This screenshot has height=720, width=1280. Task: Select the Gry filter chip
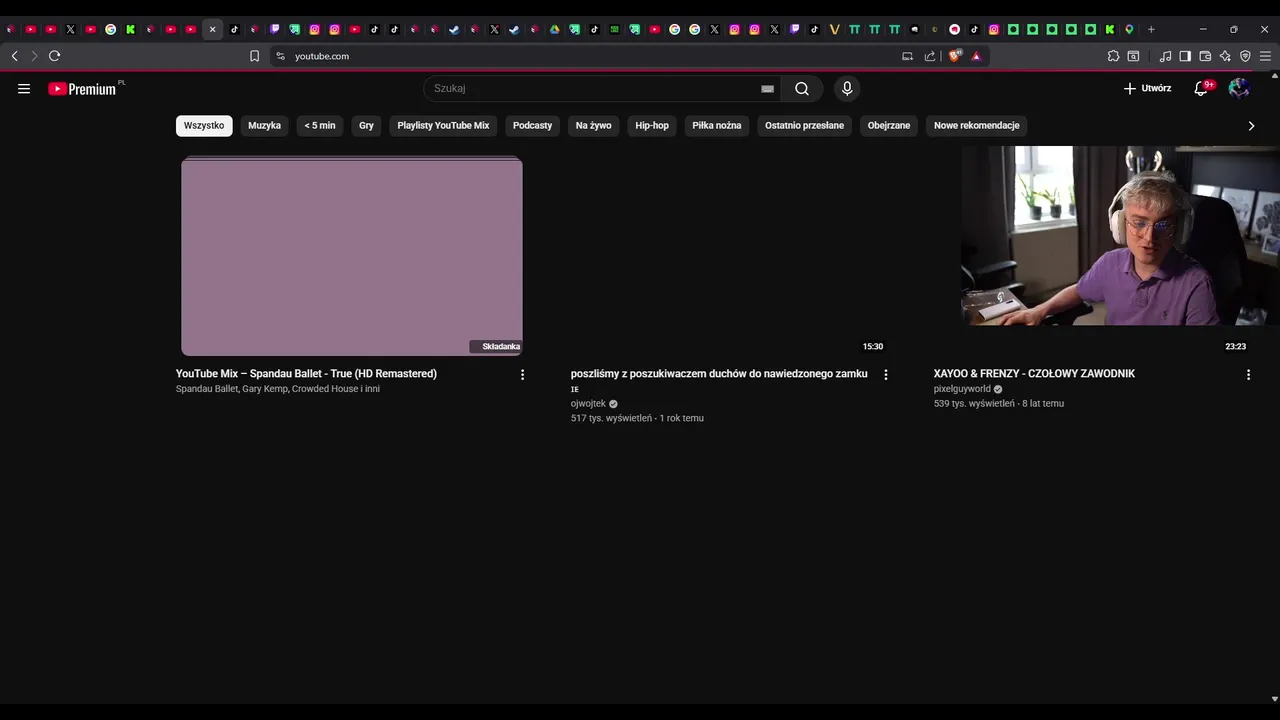point(366,125)
